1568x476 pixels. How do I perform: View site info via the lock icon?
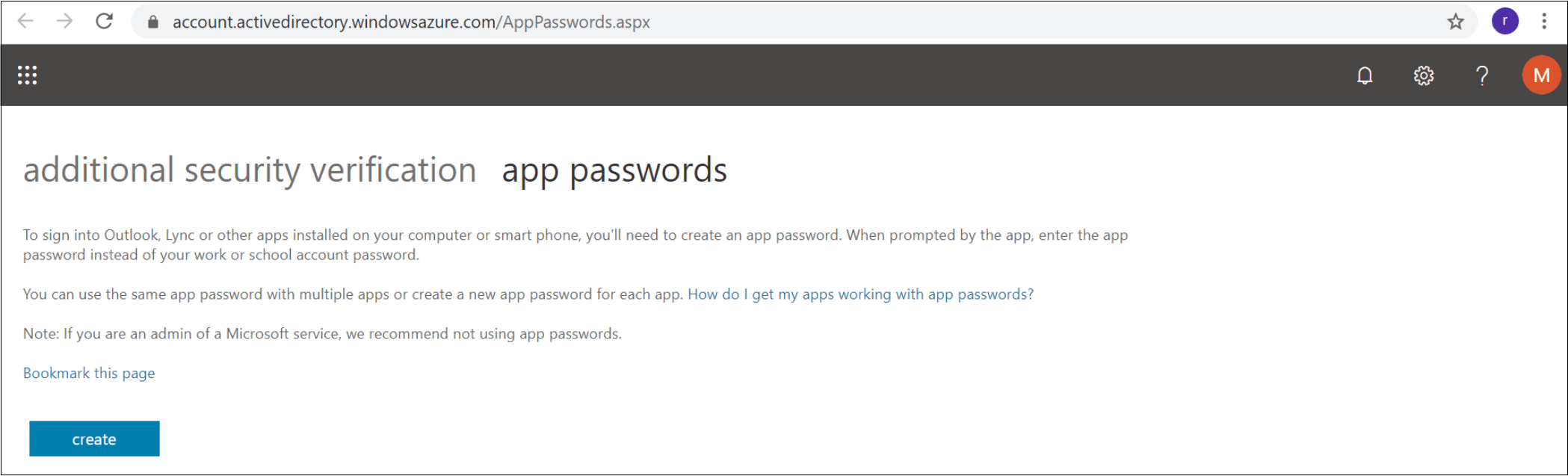[x=153, y=22]
